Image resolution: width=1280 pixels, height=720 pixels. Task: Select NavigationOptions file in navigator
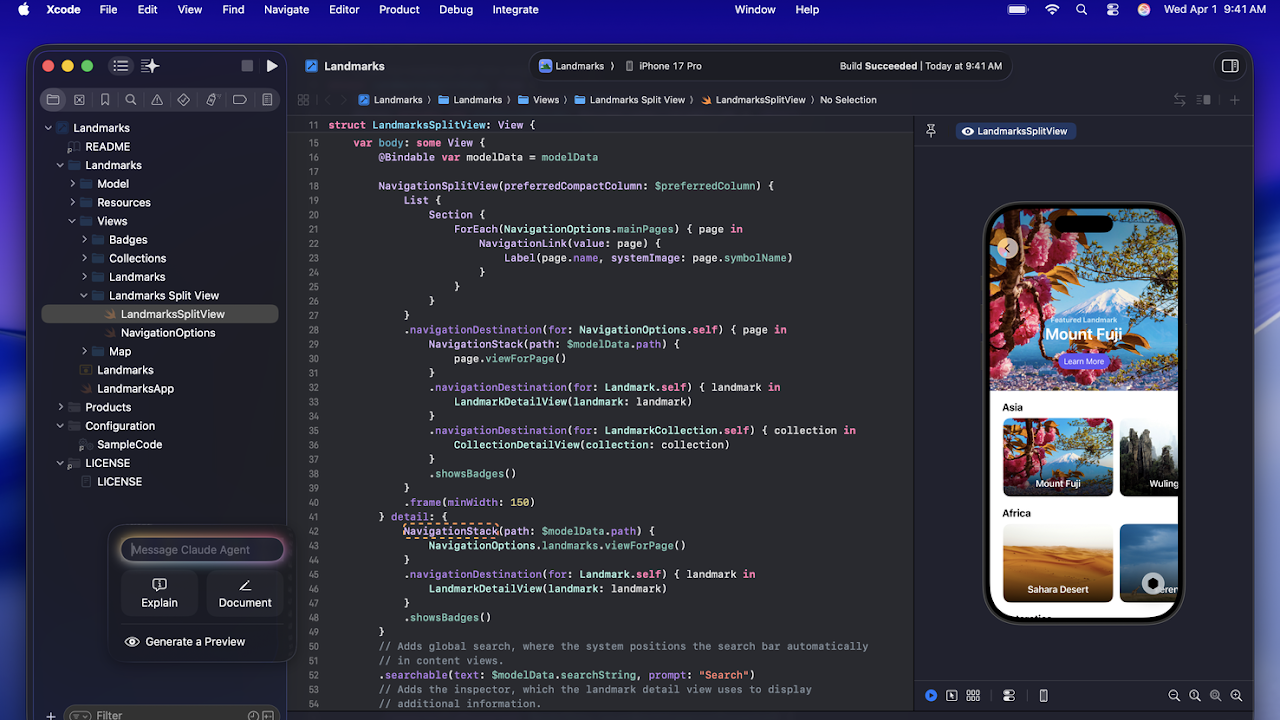click(x=168, y=333)
